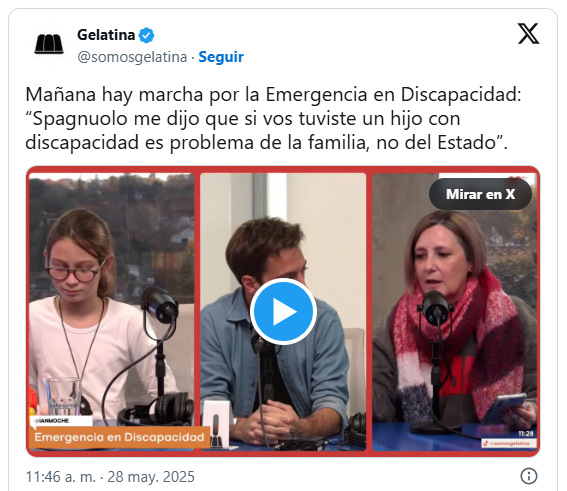Click the Mirar en X button
The width and height of the screenshot is (567, 491).
pyautogui.click(x=480, y=194)
